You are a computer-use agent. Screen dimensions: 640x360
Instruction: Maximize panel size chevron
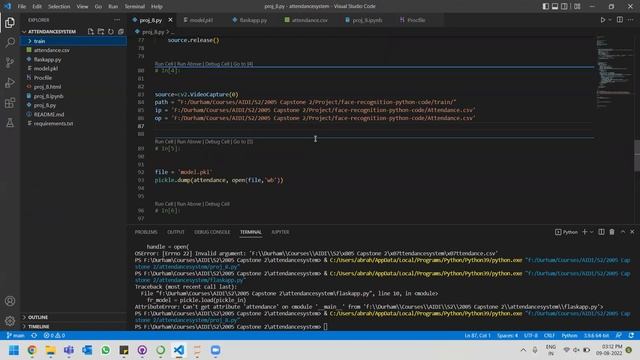click(x=623, y=232)
